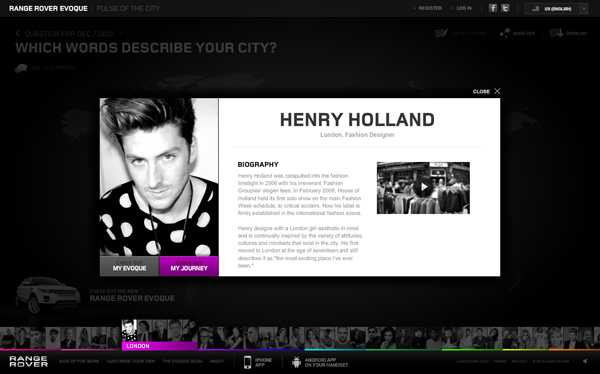The image size is (600, 374).
Task: Select the Android App icon in footer
Action: [296, 362]
